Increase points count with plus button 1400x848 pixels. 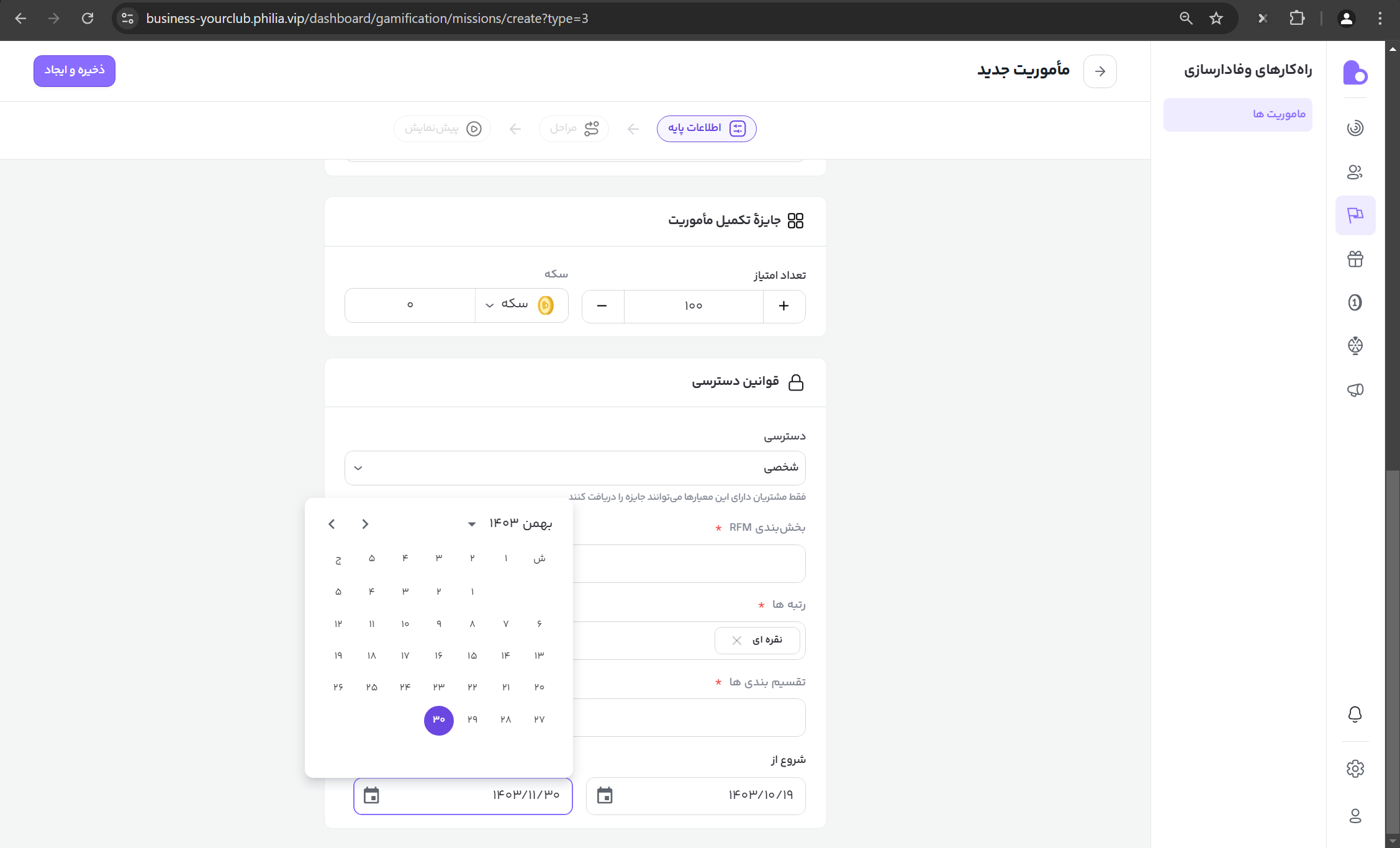784,306
